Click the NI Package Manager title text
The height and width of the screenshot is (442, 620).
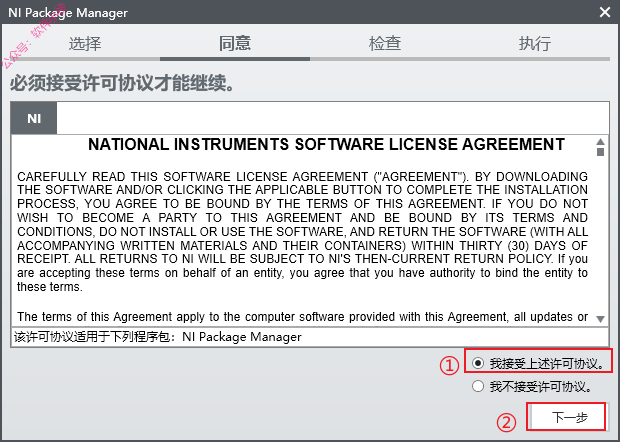tap(68, 13)
